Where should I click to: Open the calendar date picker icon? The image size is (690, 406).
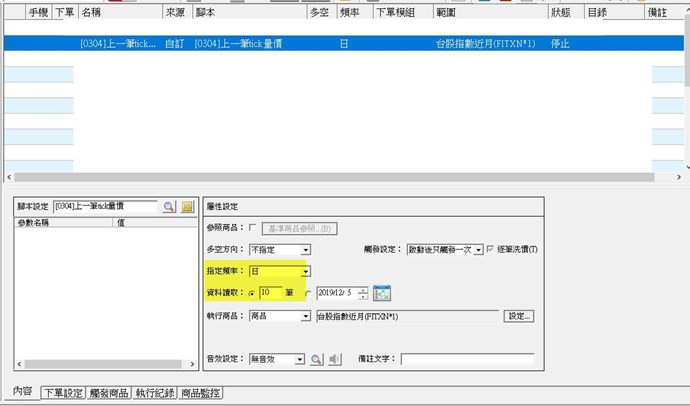point(381,293)
